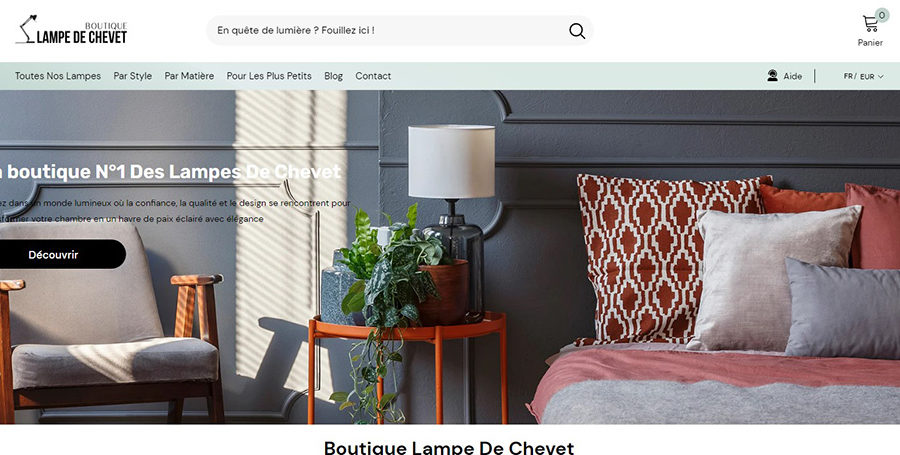900x455 pixels.
Task: Open the Contact page link
Action: pyautogui.click(x=373, y=76)
